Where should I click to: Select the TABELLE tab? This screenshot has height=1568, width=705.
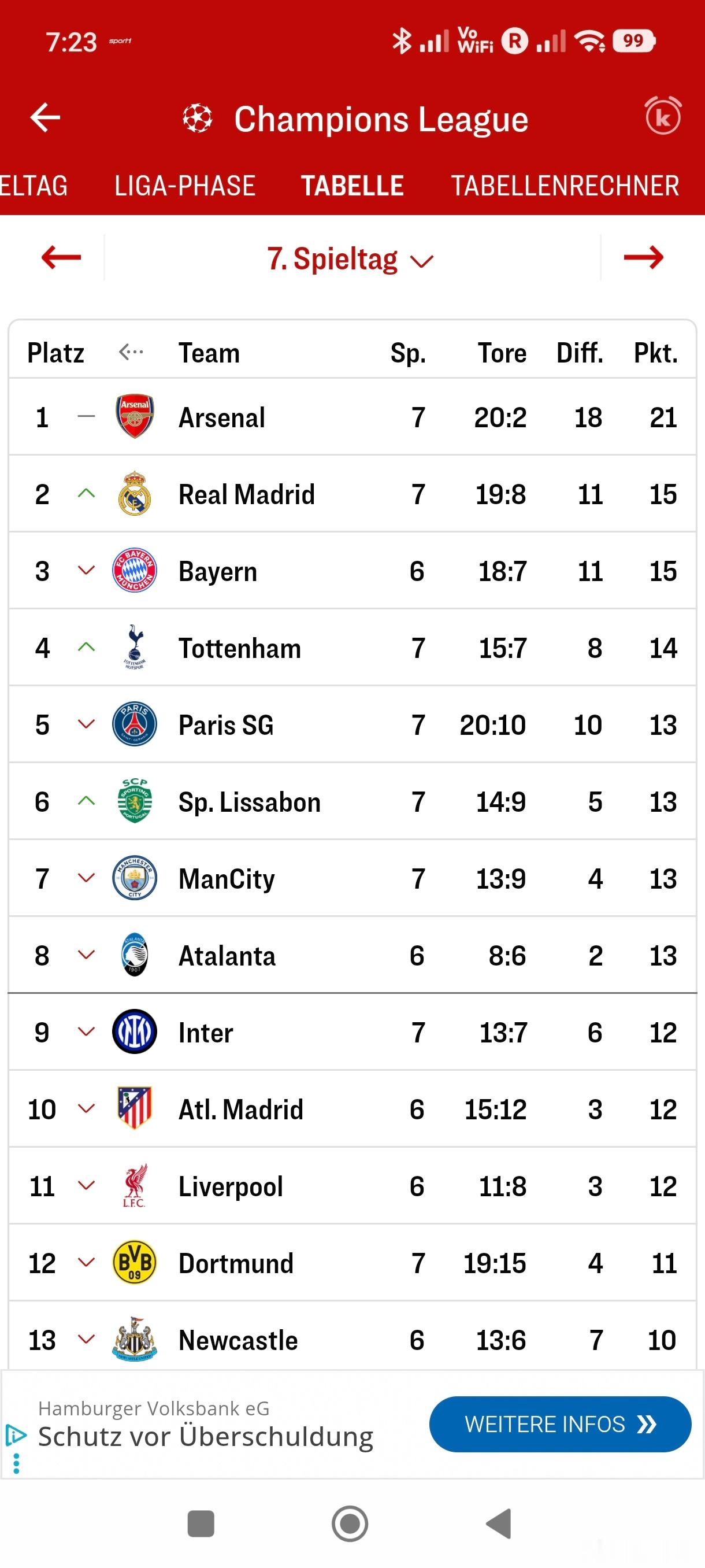pyautogui.click(x=353, y=186)
